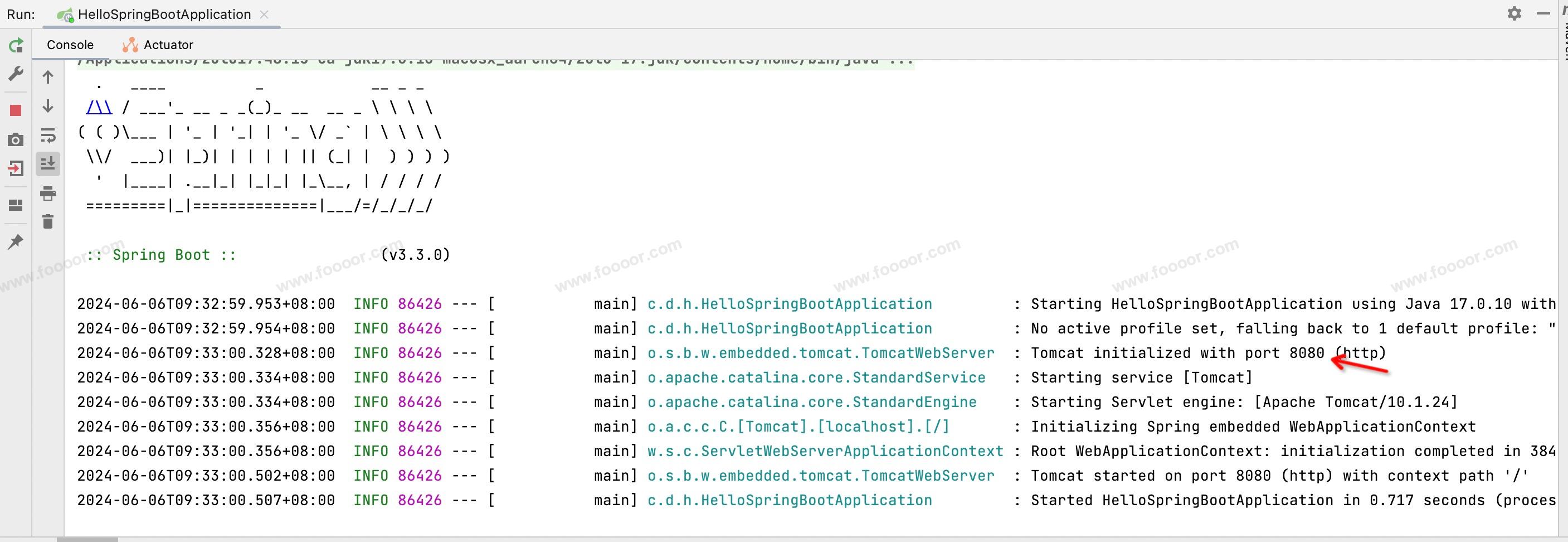Toggle soft-wrap for console lines
The height and width of the screenshot is (542, 1568).
tap(48, 135)
